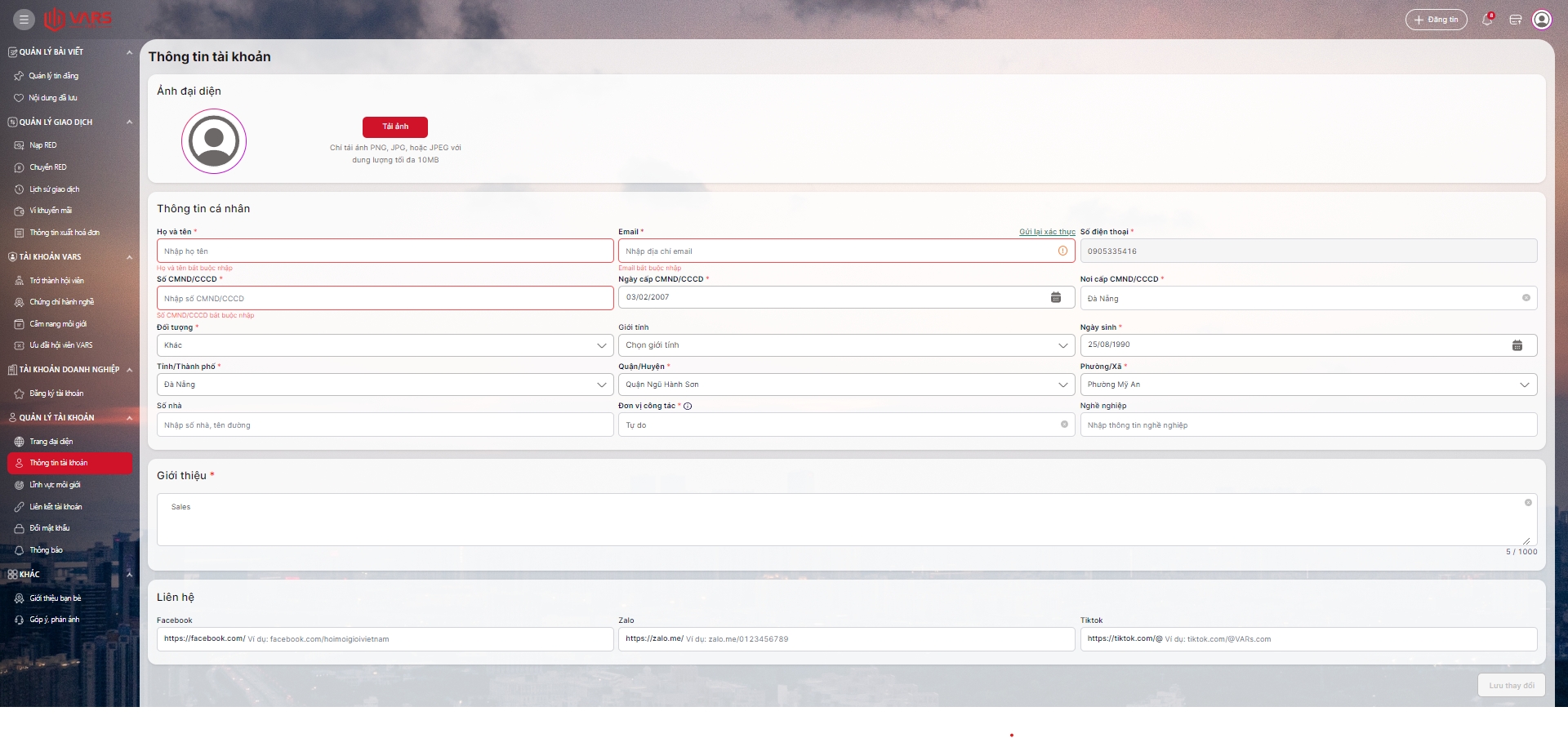
Task: Click the Gửi lại xác thực link
Action: pyautogui.click(x=1047, y=232)
